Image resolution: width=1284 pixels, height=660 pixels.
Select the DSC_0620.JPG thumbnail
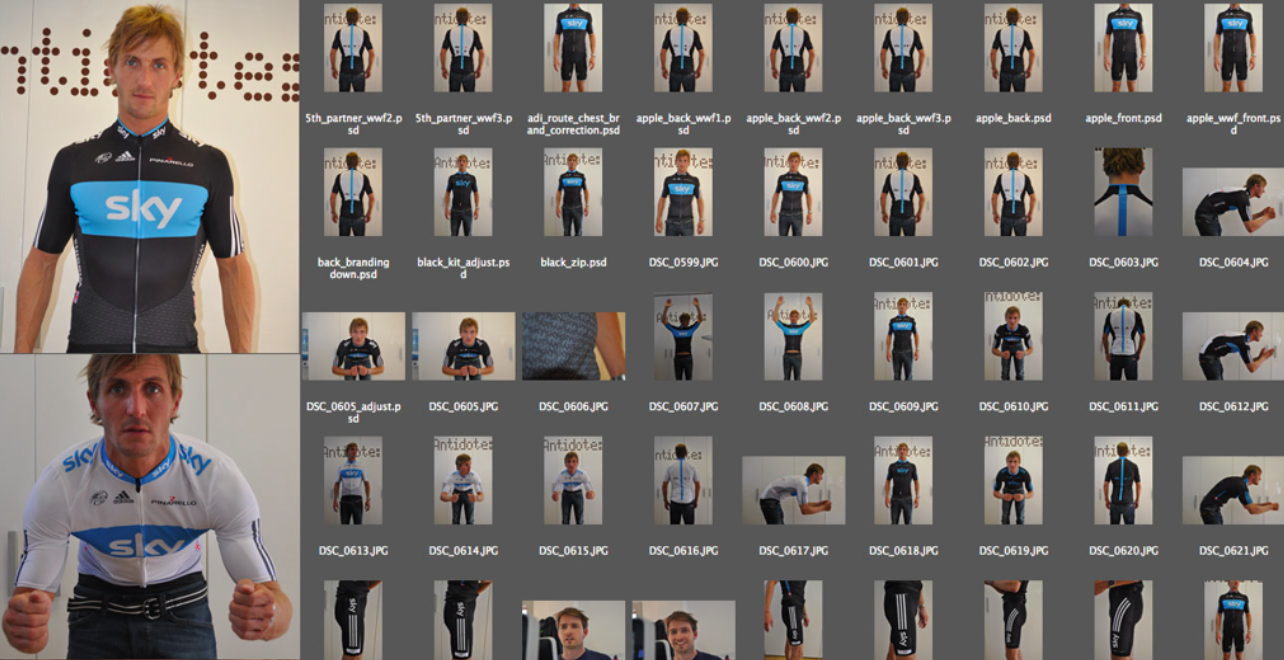point(1123,480)
